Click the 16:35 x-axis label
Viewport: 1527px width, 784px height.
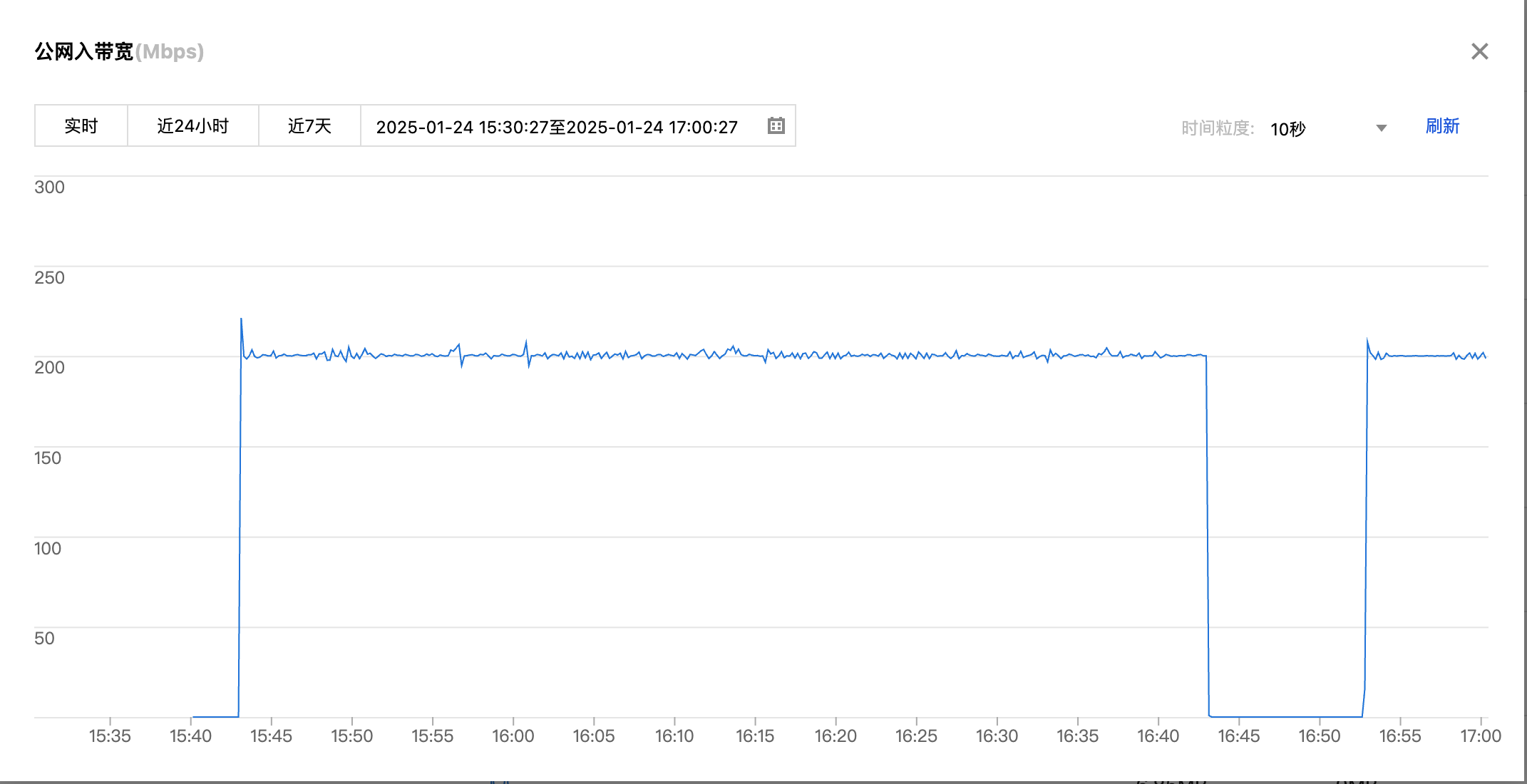click(1077, 736)
